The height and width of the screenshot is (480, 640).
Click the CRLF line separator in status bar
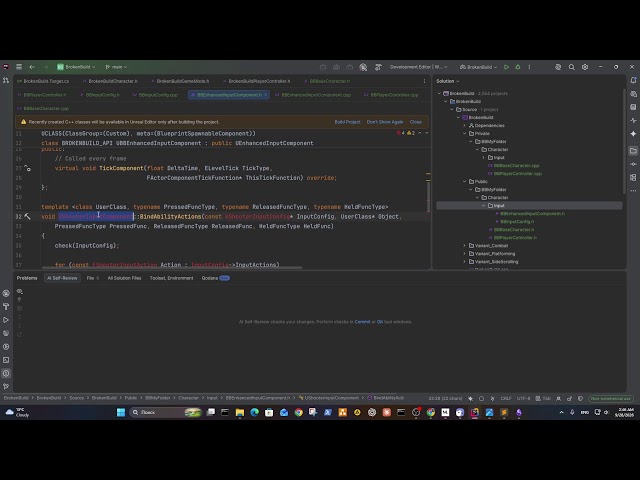click(506, 398)
